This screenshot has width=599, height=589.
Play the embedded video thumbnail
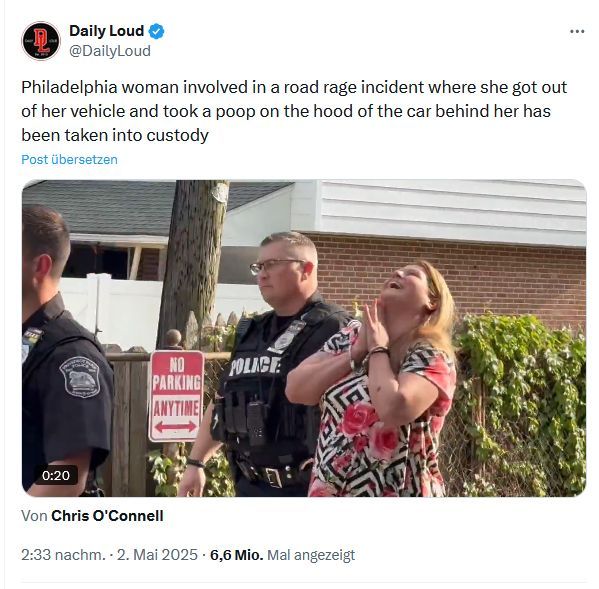pyautogui.click(x=304, y=338)
